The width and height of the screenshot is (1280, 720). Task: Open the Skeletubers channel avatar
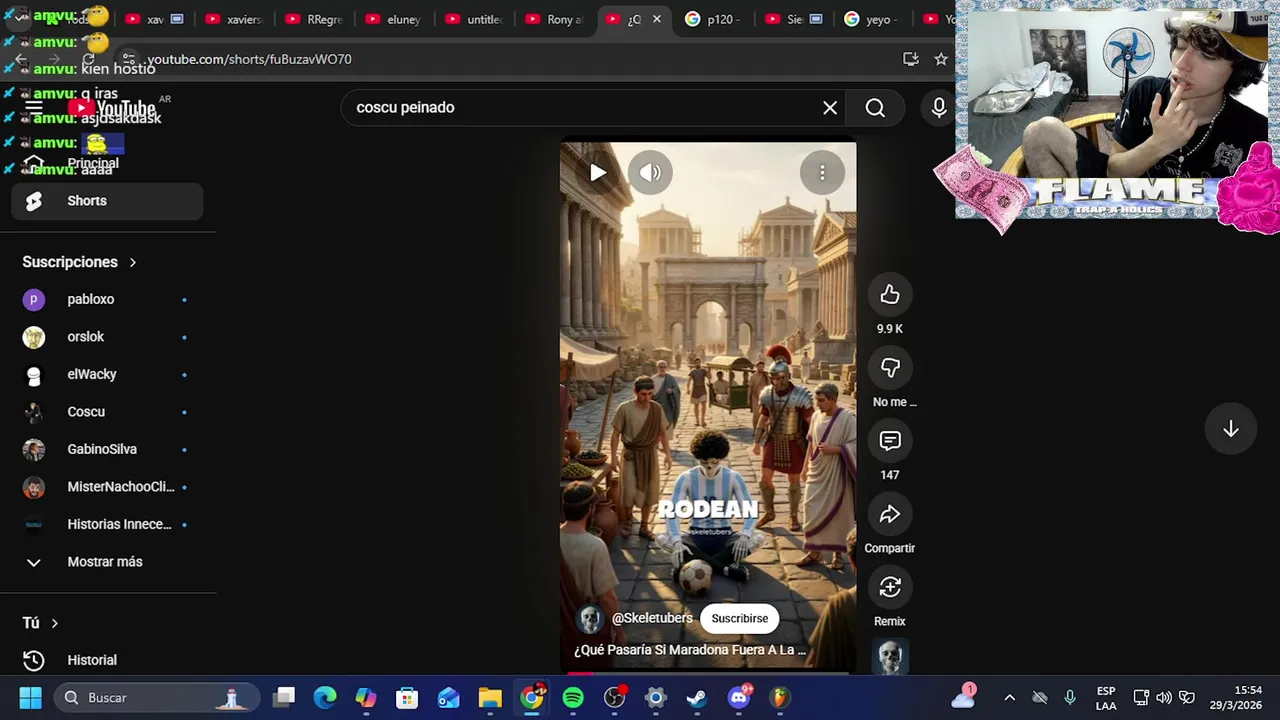591,619
